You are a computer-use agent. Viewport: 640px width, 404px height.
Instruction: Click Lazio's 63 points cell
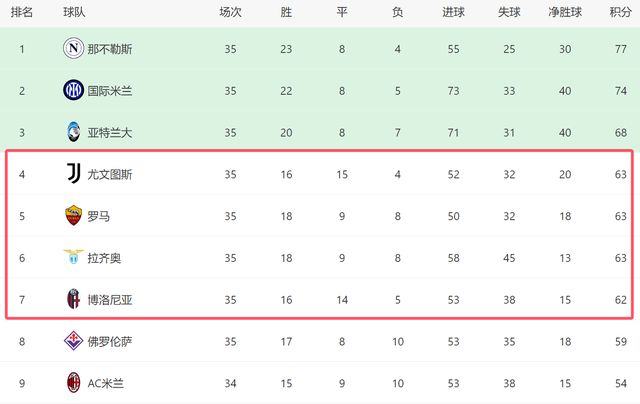point(620,257)
